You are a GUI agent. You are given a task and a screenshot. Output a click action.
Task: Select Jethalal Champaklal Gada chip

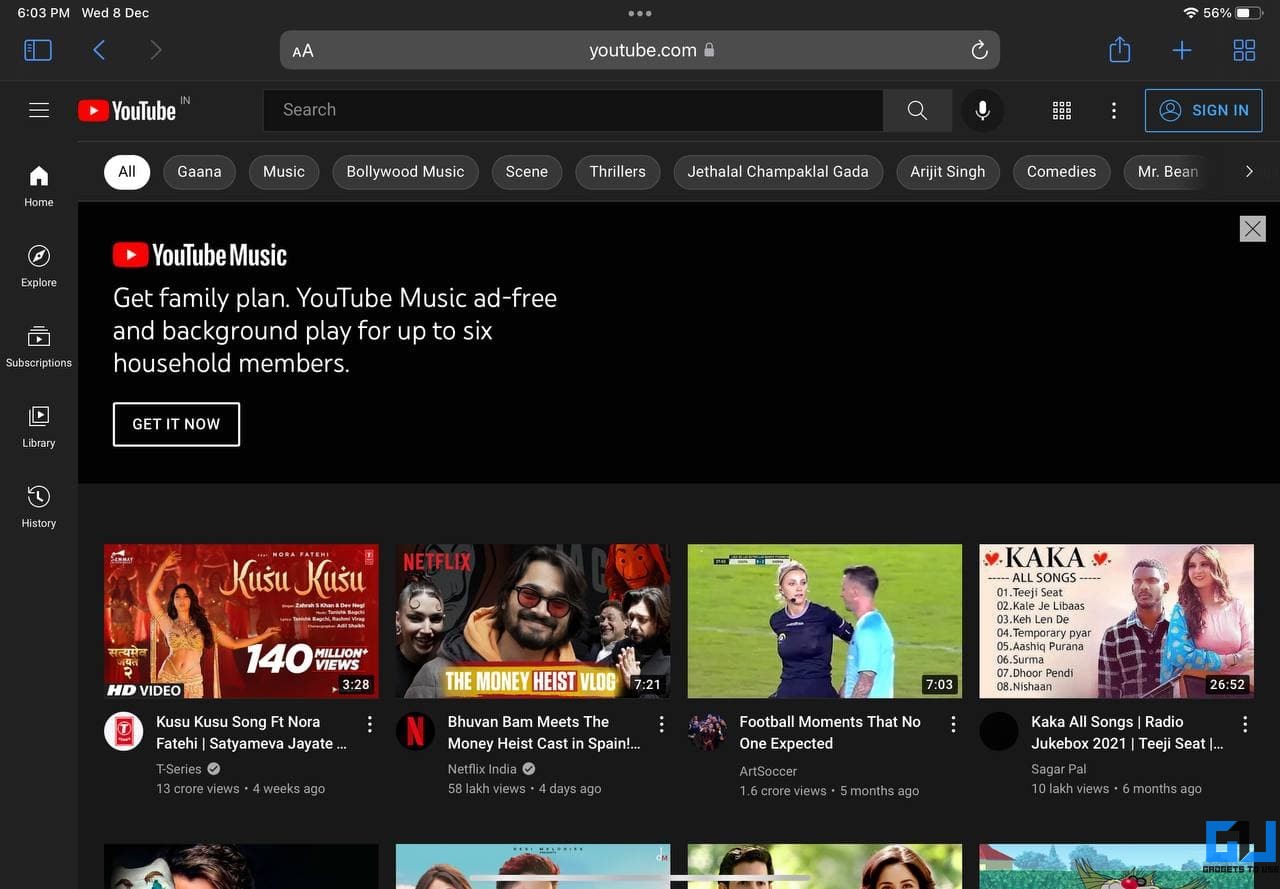pyautogui.click(x=778, y=172)
